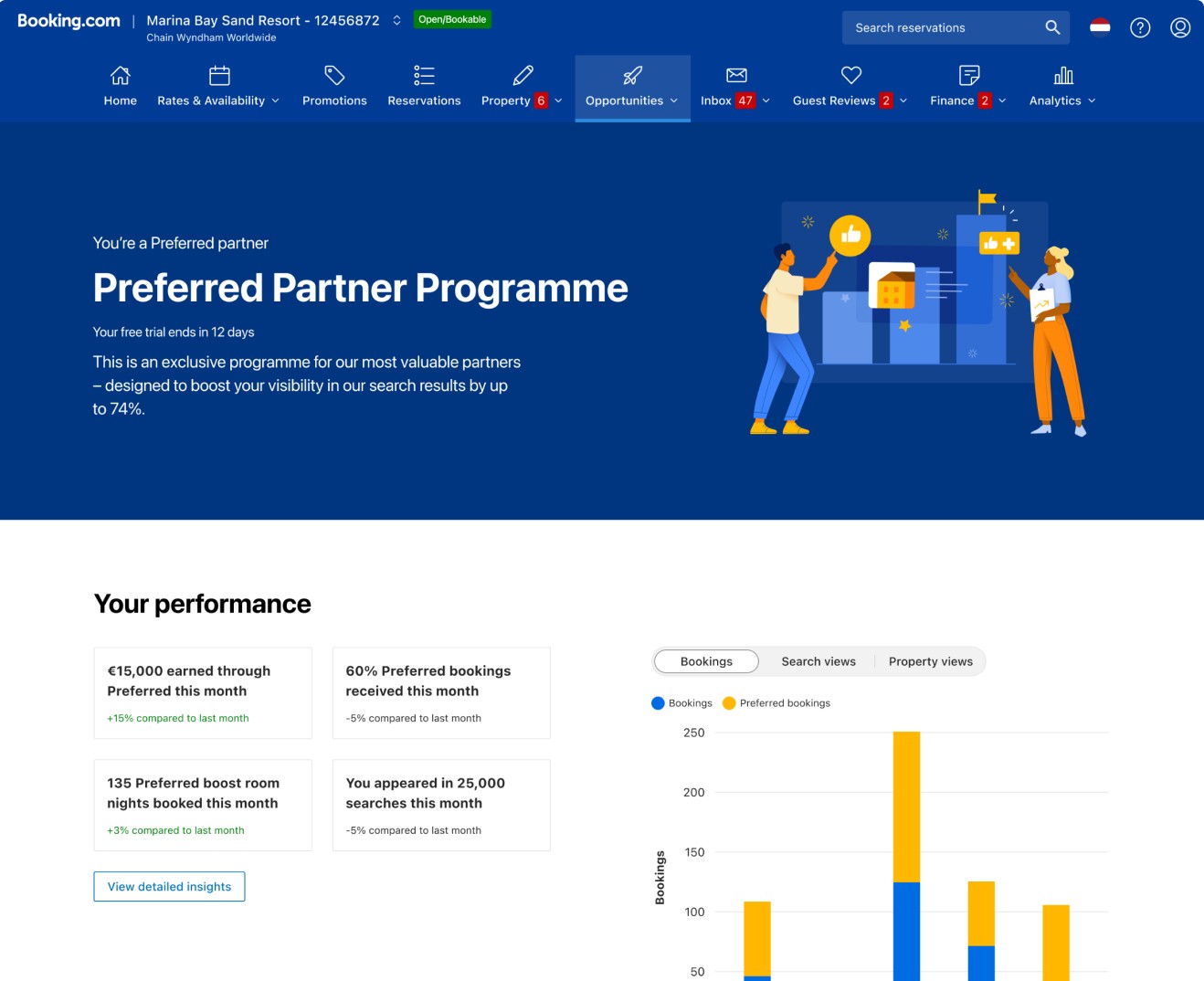This screenshot has height=981, width=1204.
Task: Open the 135 Preferred boost room nights card
Action: pyautogui.click(x=203, y=806)
